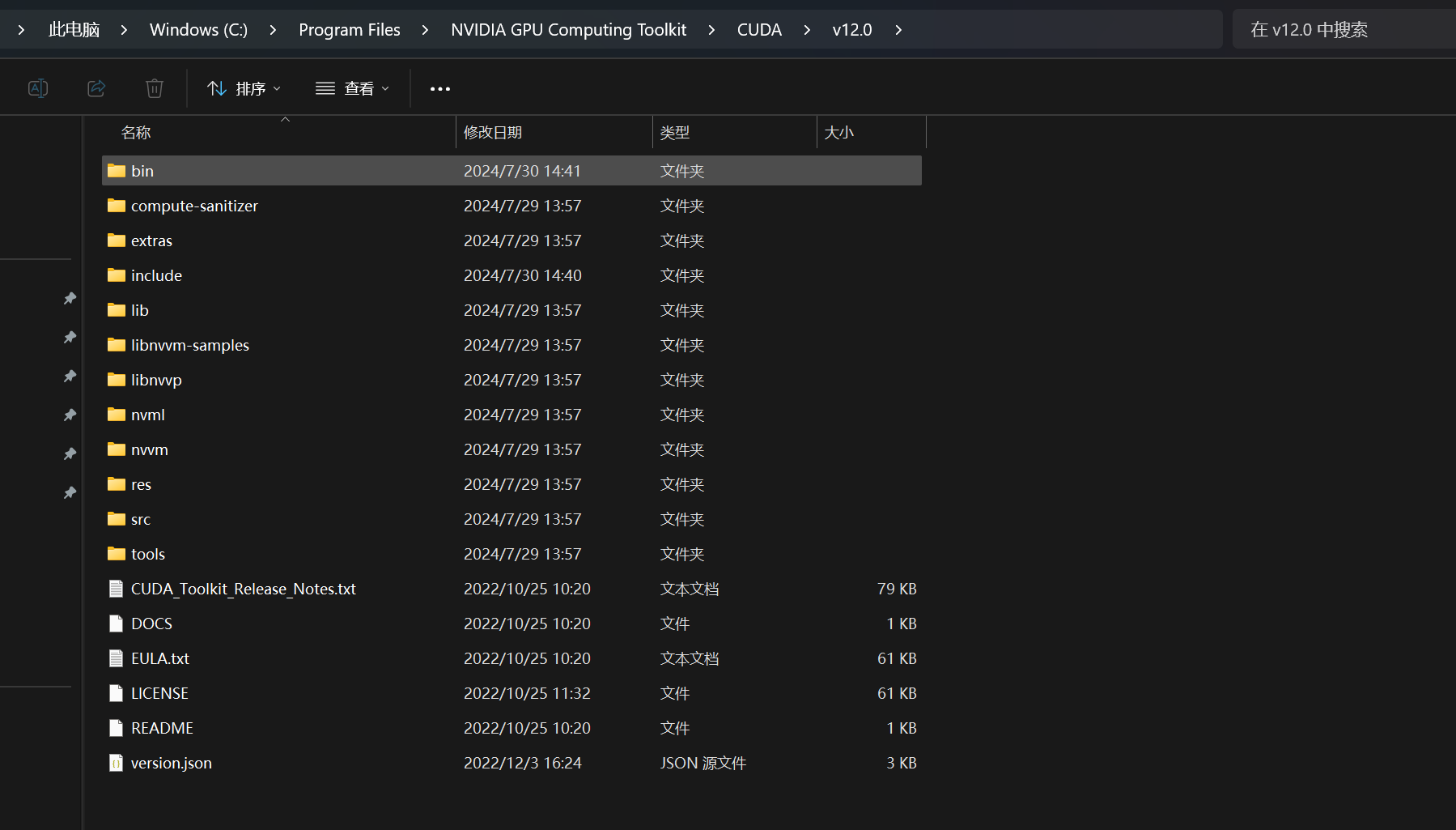1456x830 pixels.
Task: Click 此电脑 in the address bar
Action: [x=74, y=30]
